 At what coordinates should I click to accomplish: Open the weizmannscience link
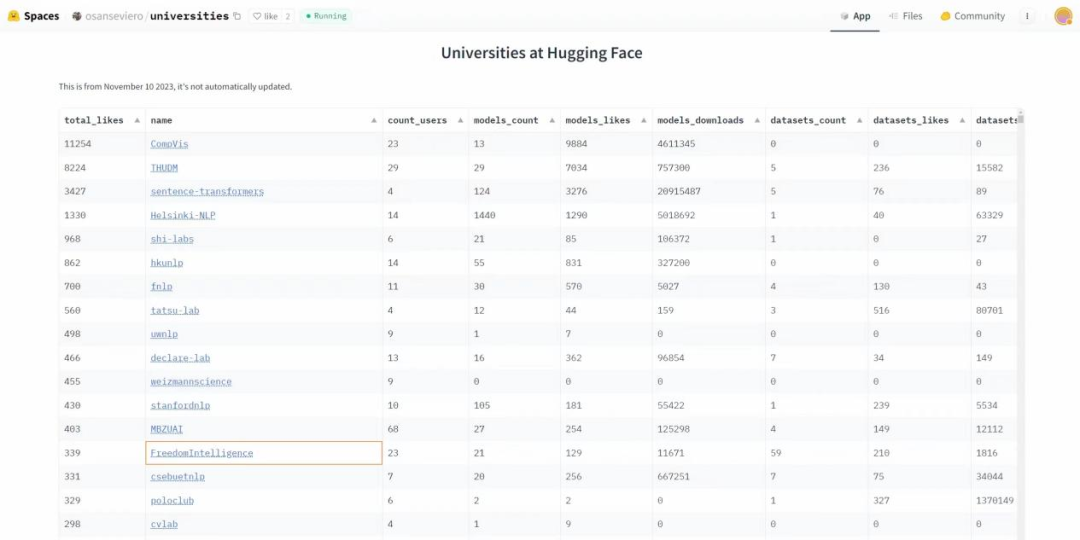coord(191,382)
